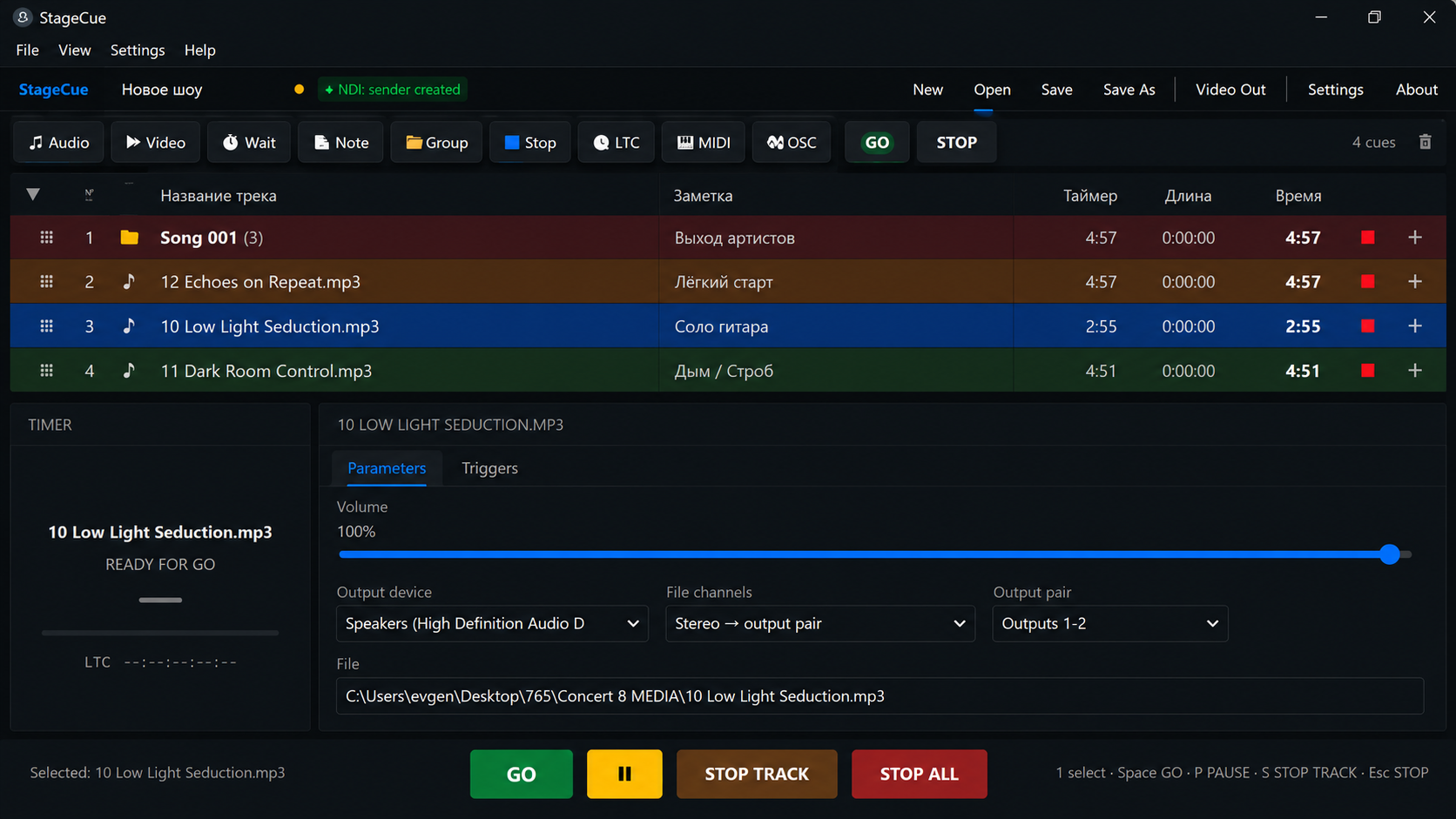Open the Settings menu in menu bar
The image size is (1456, 819).
pyautogui.click(x=138, y=50)
